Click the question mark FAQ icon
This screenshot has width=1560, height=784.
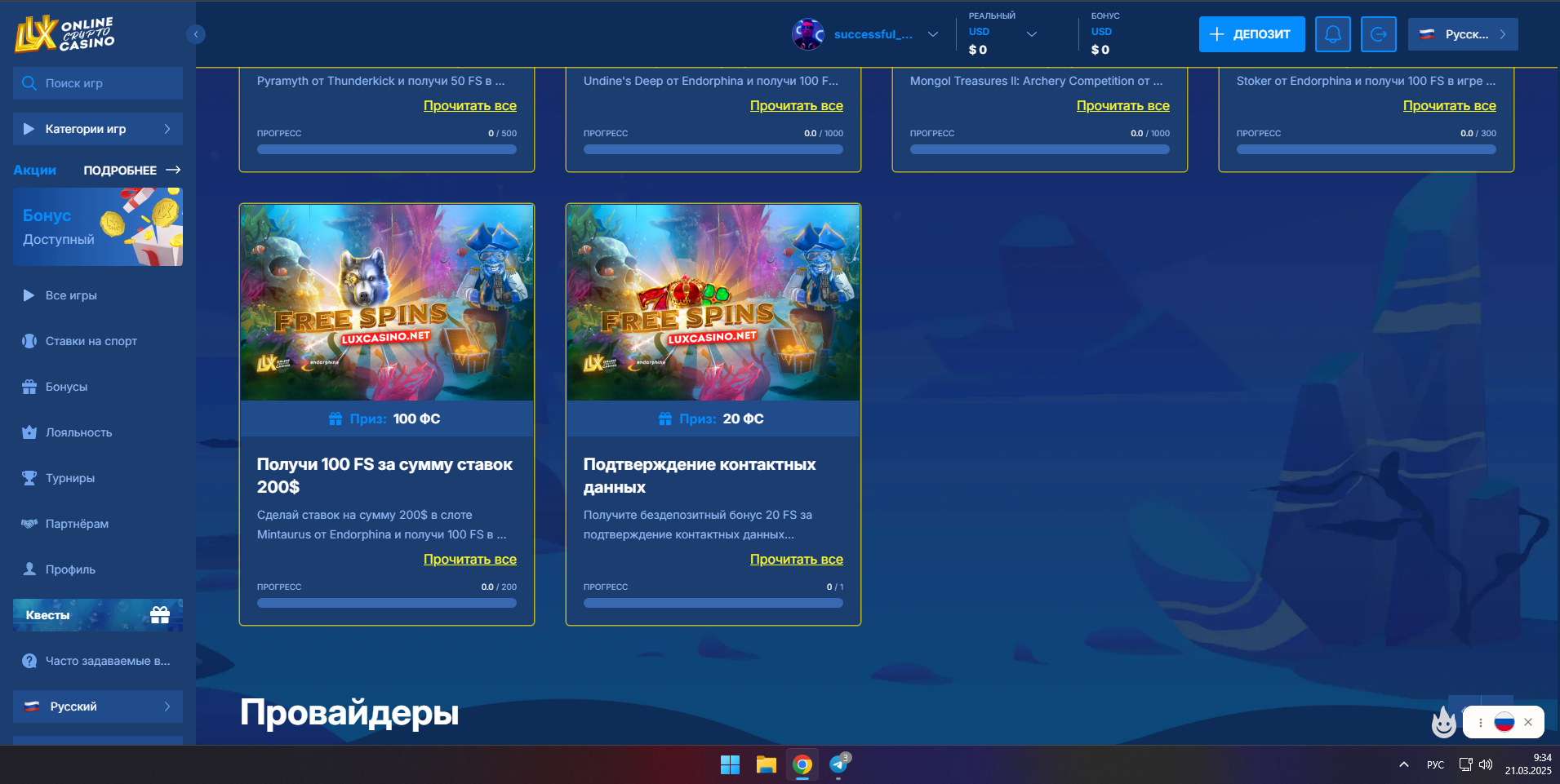click(x=29, y=661)
